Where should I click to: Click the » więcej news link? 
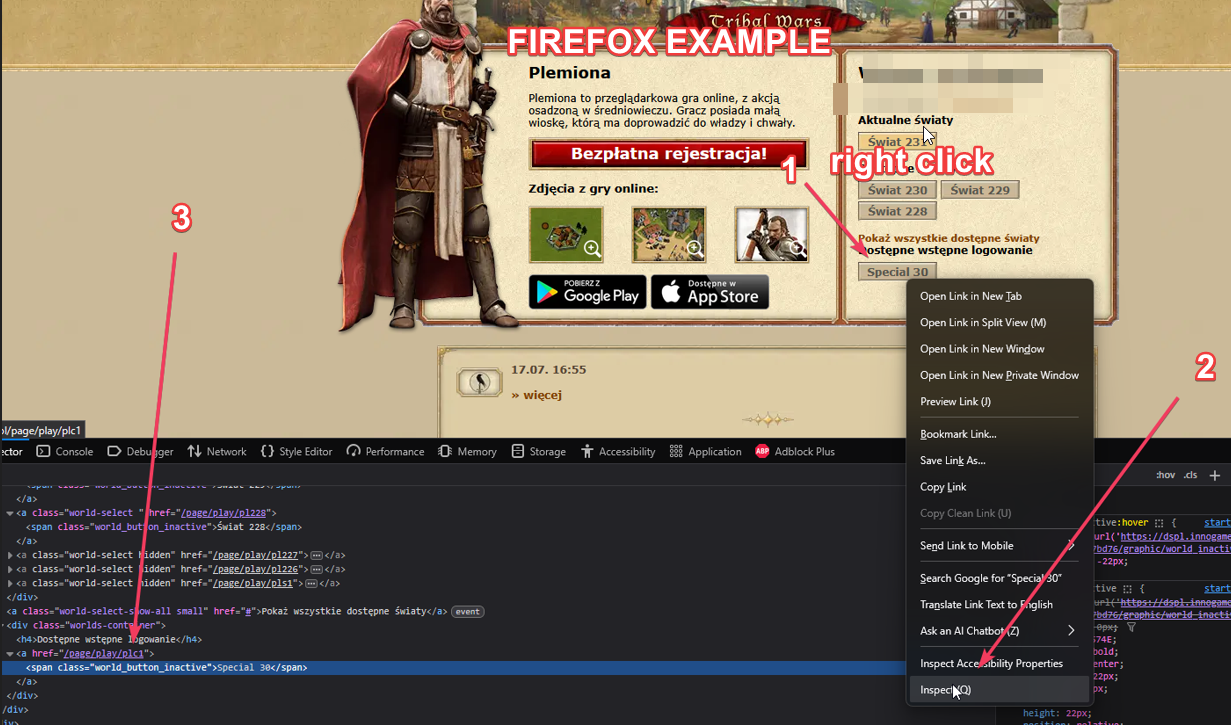[536, 395]
